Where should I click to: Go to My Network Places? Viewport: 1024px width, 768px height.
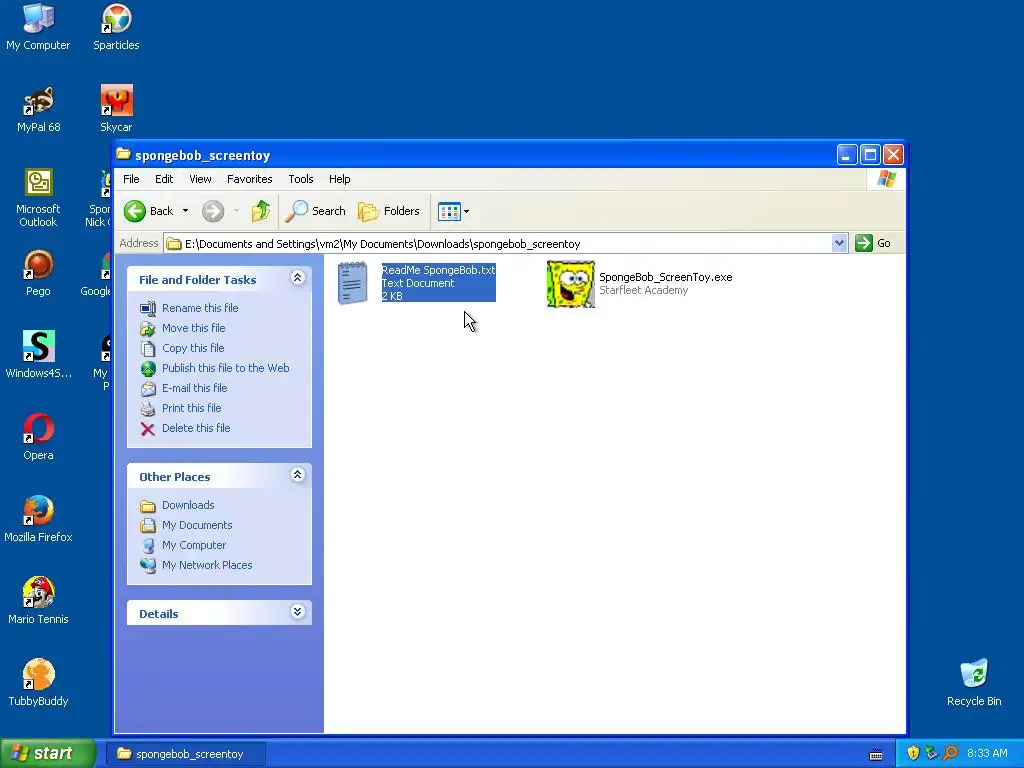click(196, 566)
